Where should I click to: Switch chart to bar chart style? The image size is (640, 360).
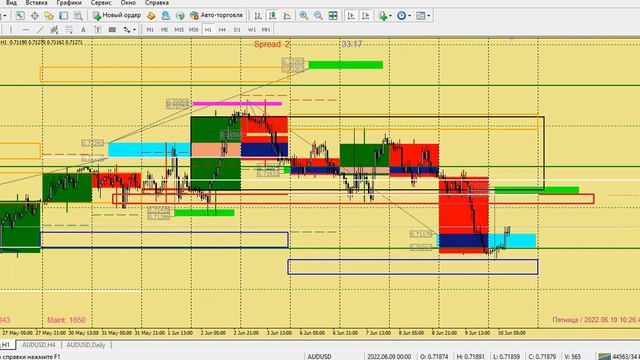(x=258, y=16)
